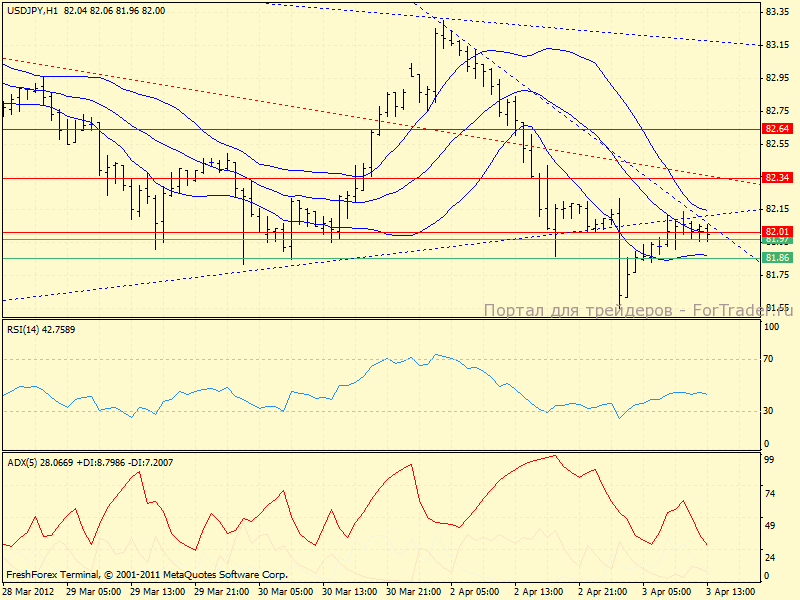The image size is (800, 600).
Task: Click the 24 value on ADX scale
Action: click(770, 556)
